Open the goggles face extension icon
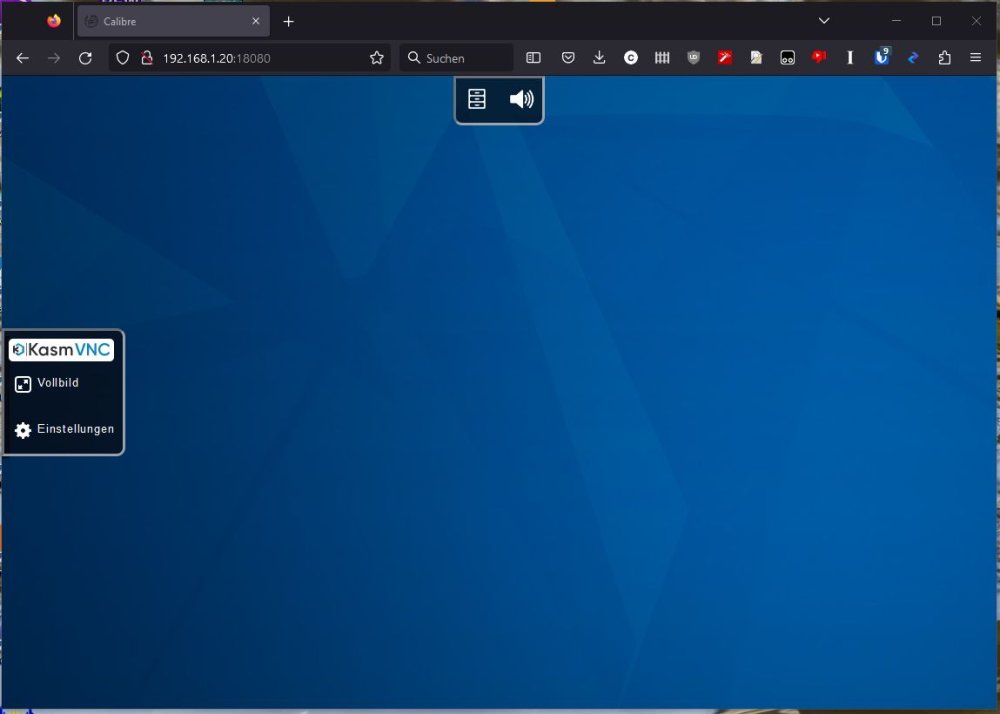 787,58
